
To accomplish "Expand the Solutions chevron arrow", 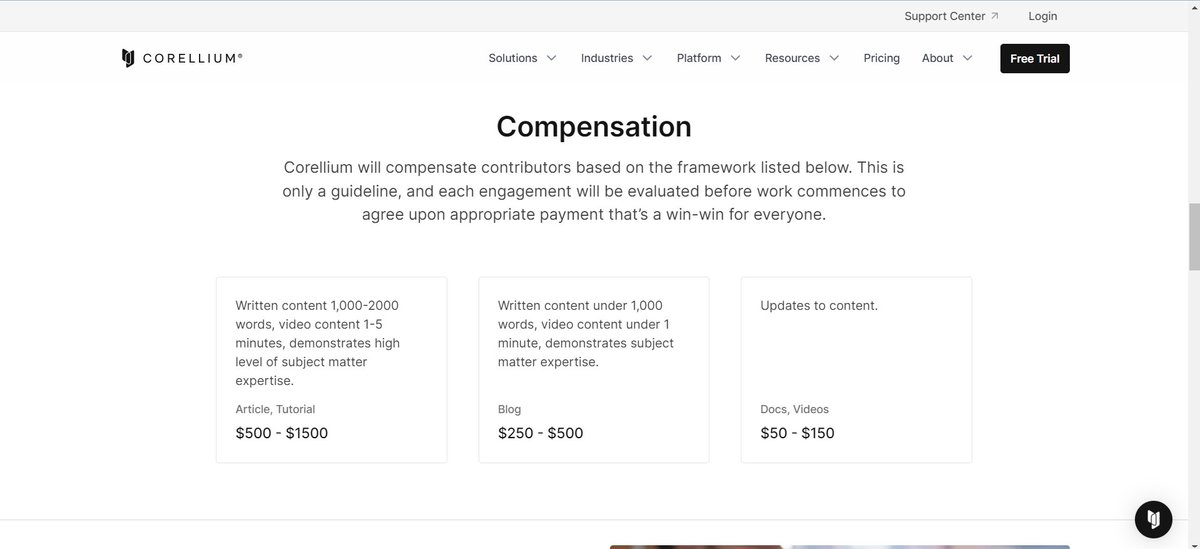I will coord(551,58).
